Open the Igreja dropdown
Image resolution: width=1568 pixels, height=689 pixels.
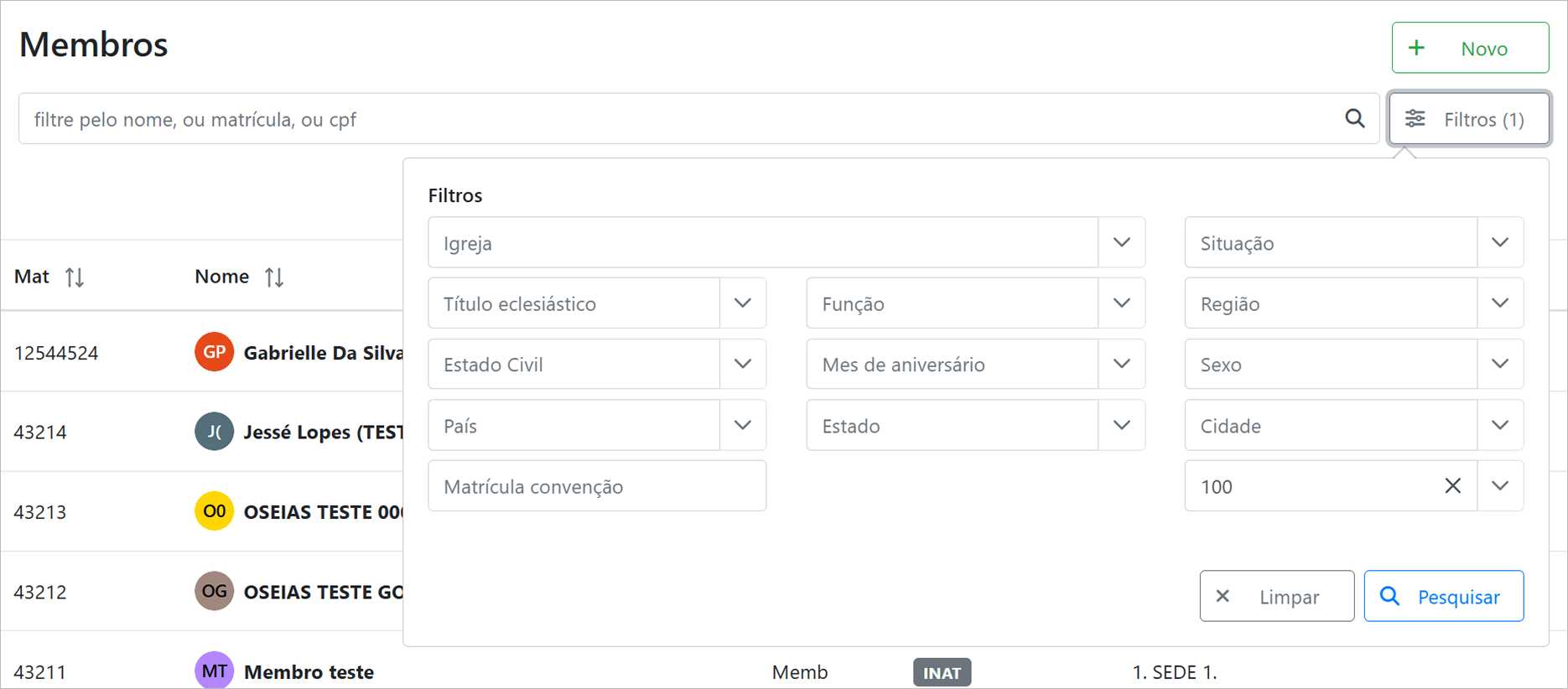point(1121,243)
